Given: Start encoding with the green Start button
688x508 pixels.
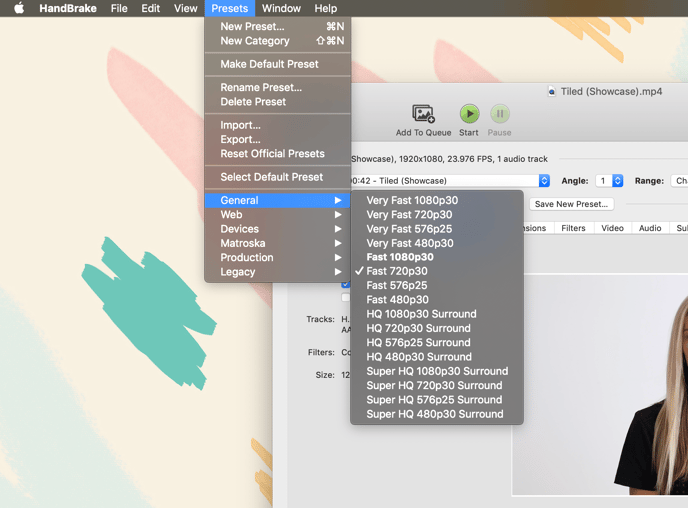Looking at the screenshot, I should pyautogui.click(x=469, y=114).
